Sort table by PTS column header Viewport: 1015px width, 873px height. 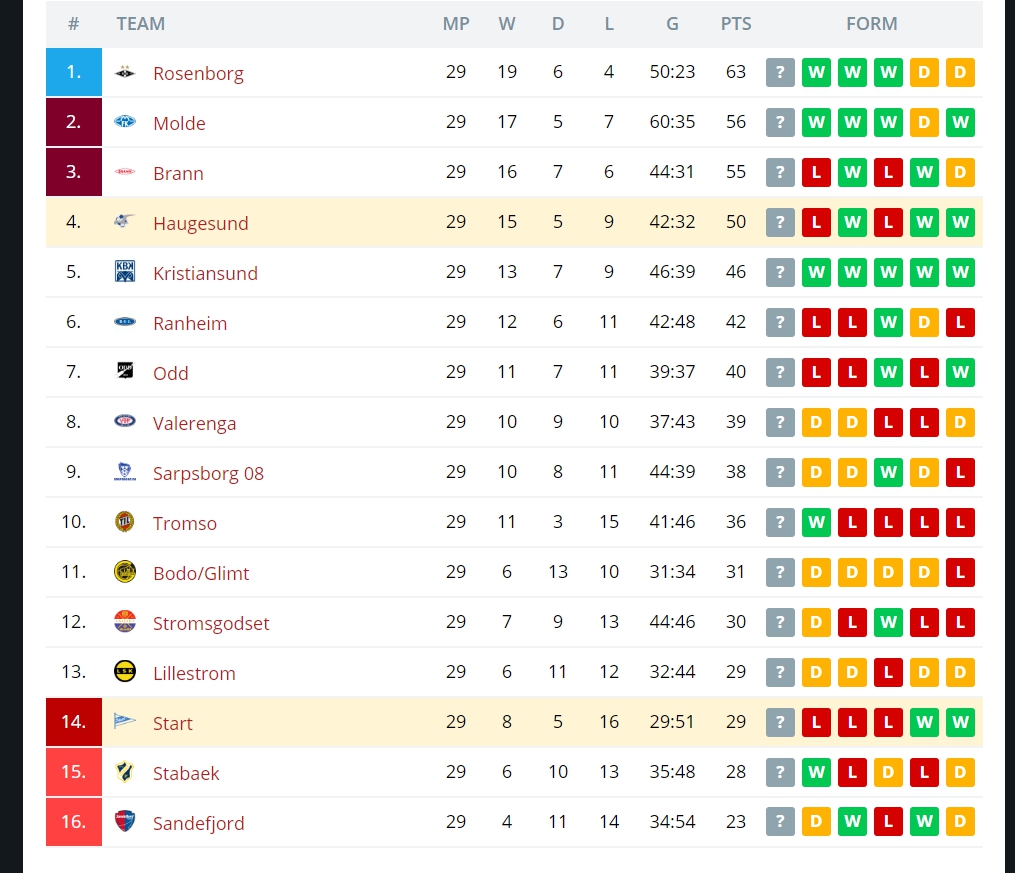736,24
